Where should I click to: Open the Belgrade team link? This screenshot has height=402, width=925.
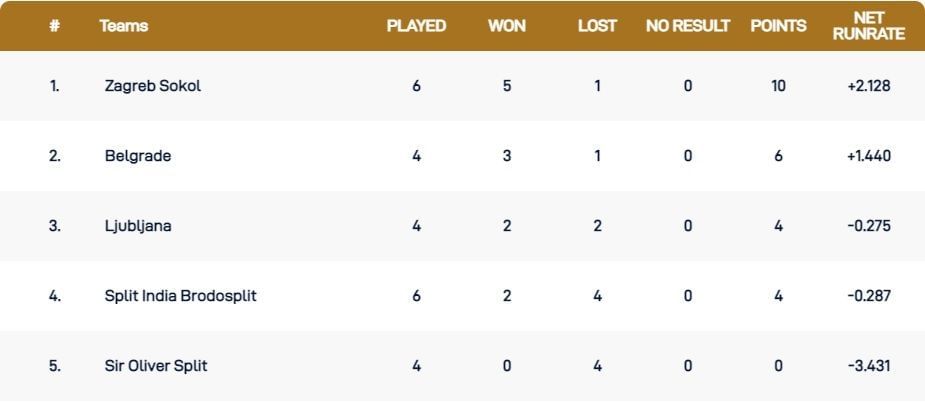tap(138, 156)
